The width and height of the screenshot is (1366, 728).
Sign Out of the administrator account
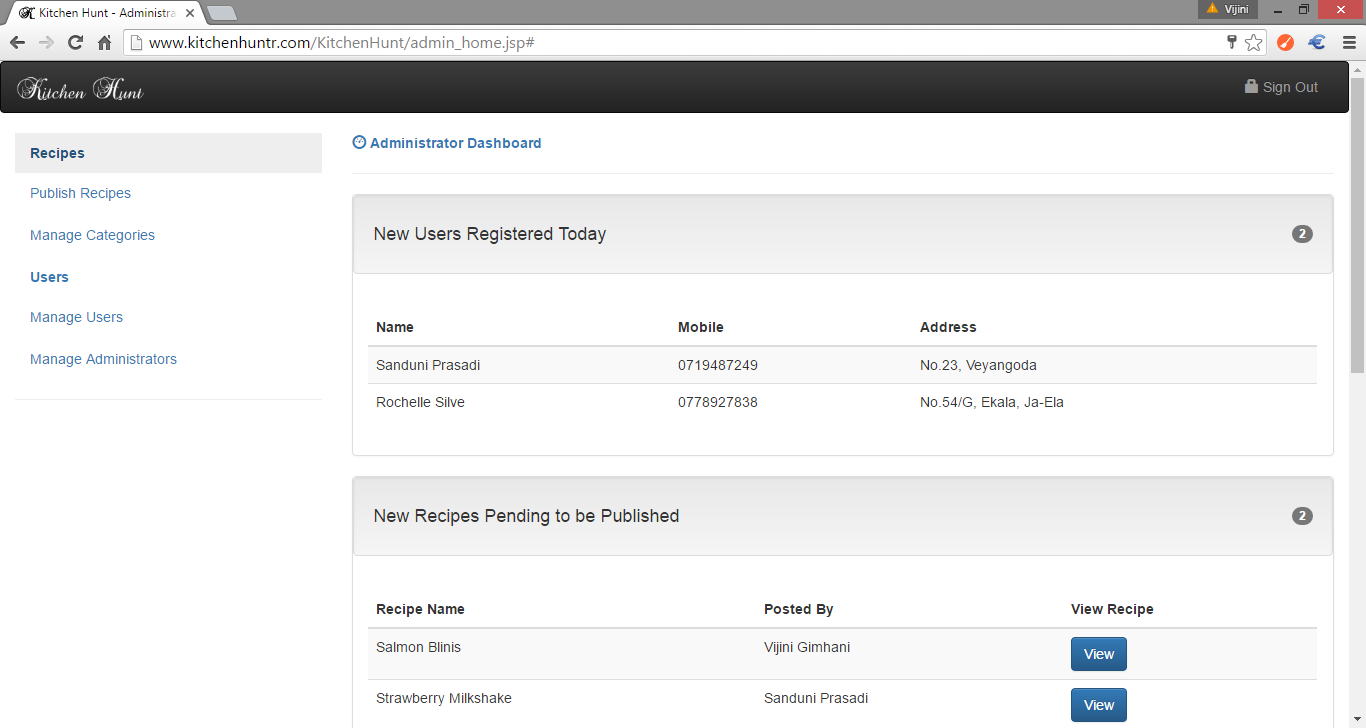pyautogui.click(x=1281, y=87)
